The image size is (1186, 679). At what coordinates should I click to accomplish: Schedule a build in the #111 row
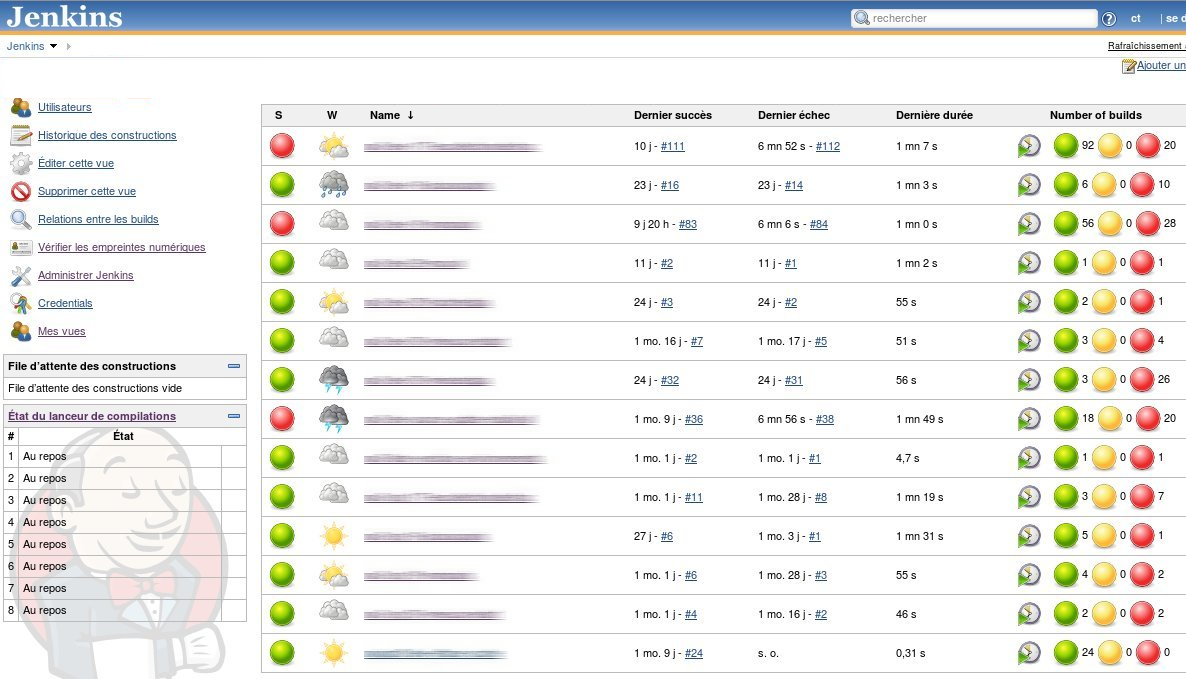pyautogui.click(x=1029, y=145)
